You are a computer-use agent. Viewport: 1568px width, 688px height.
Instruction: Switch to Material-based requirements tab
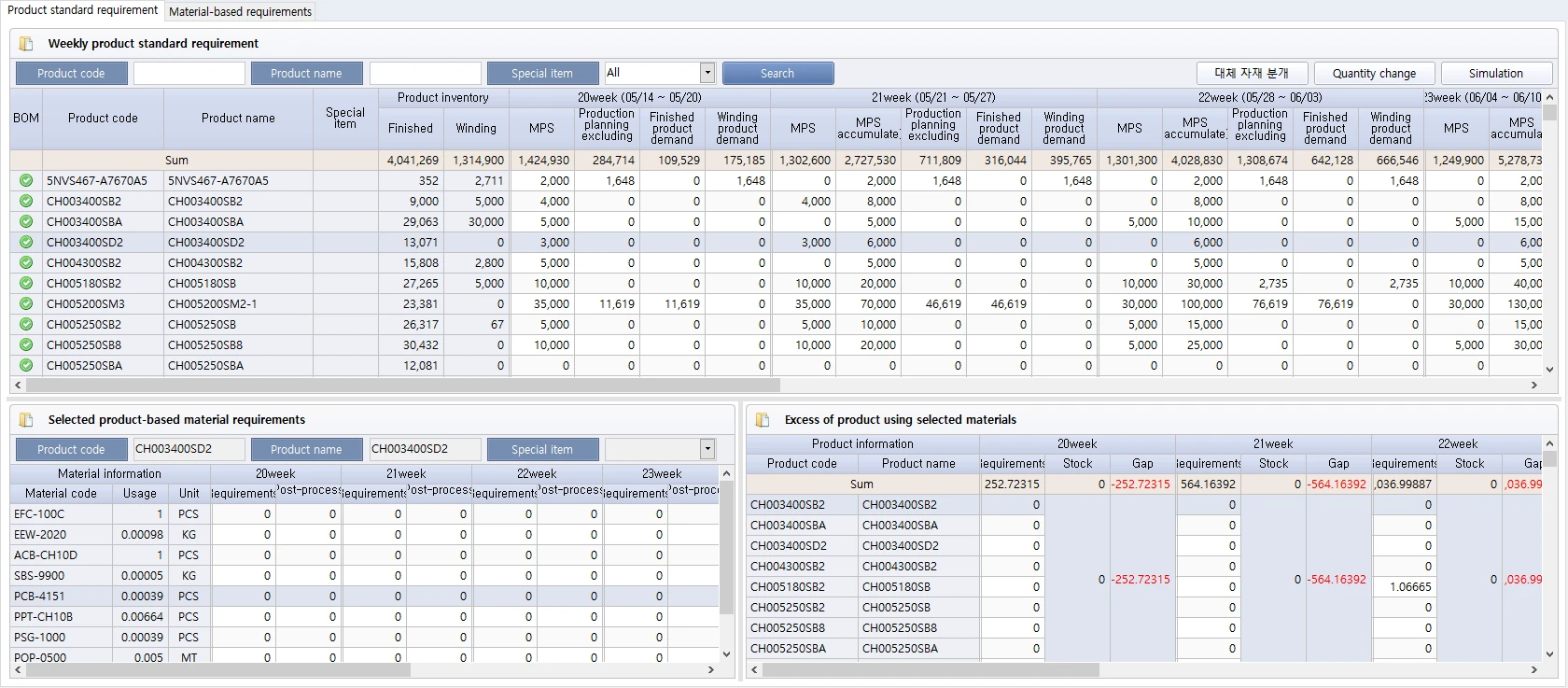(240, 12)
